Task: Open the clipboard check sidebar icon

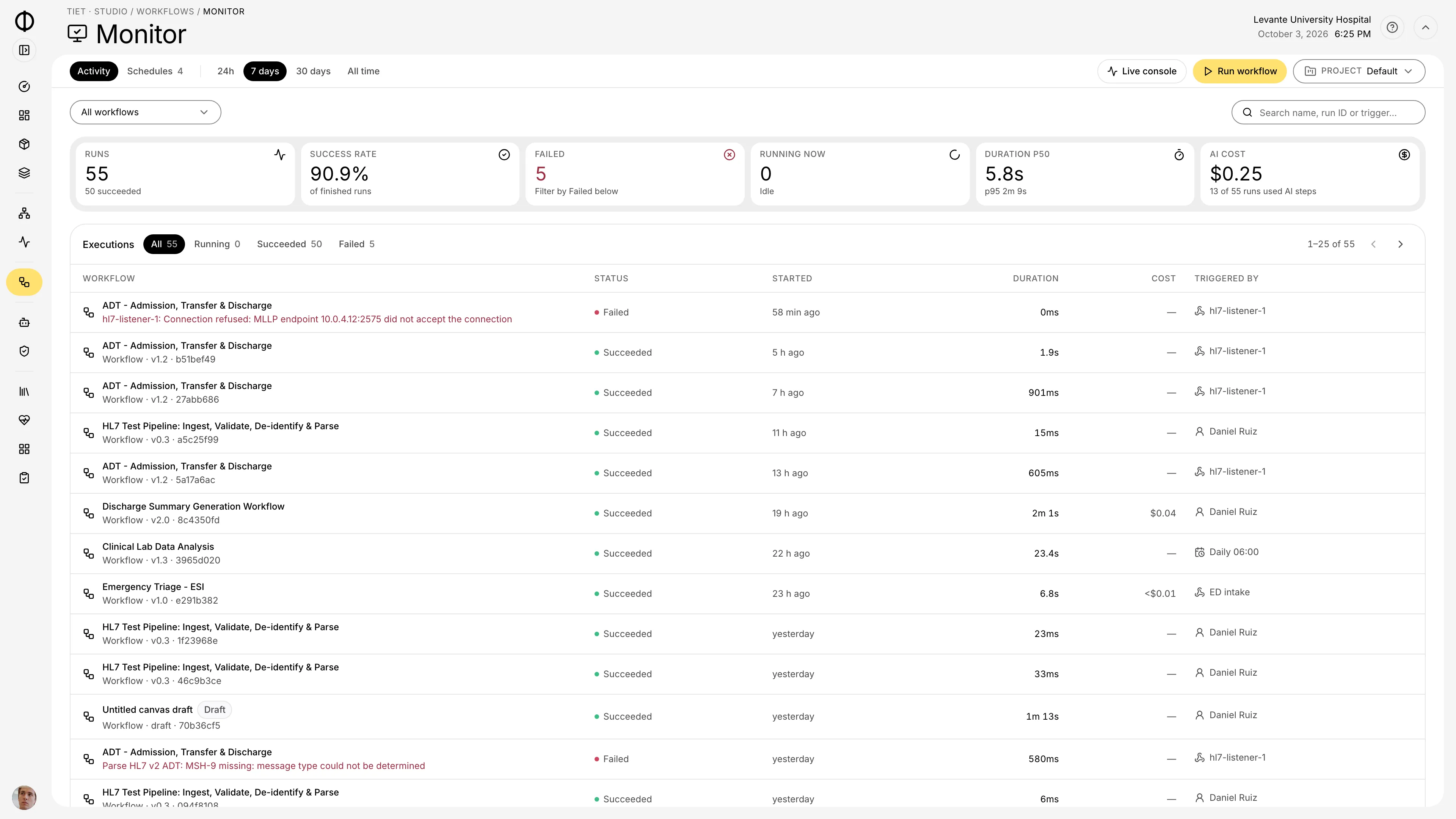Action: [x=24, y=478]
